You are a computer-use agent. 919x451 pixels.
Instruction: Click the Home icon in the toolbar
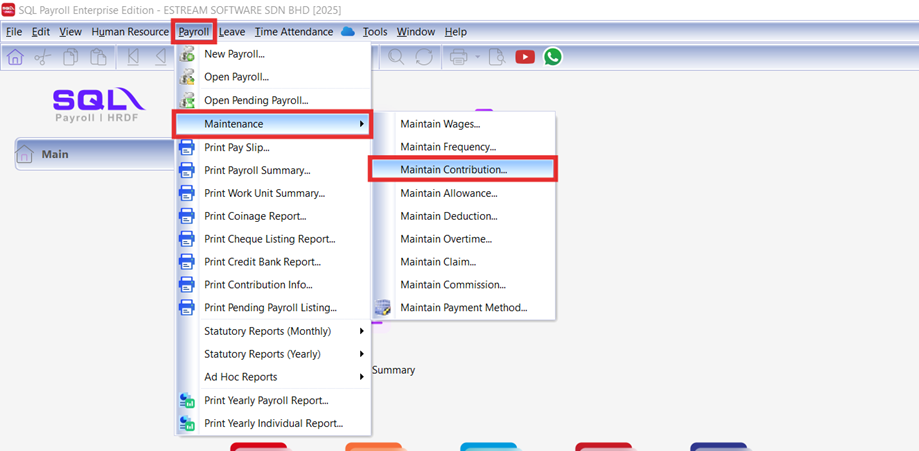tap(15, 57)
